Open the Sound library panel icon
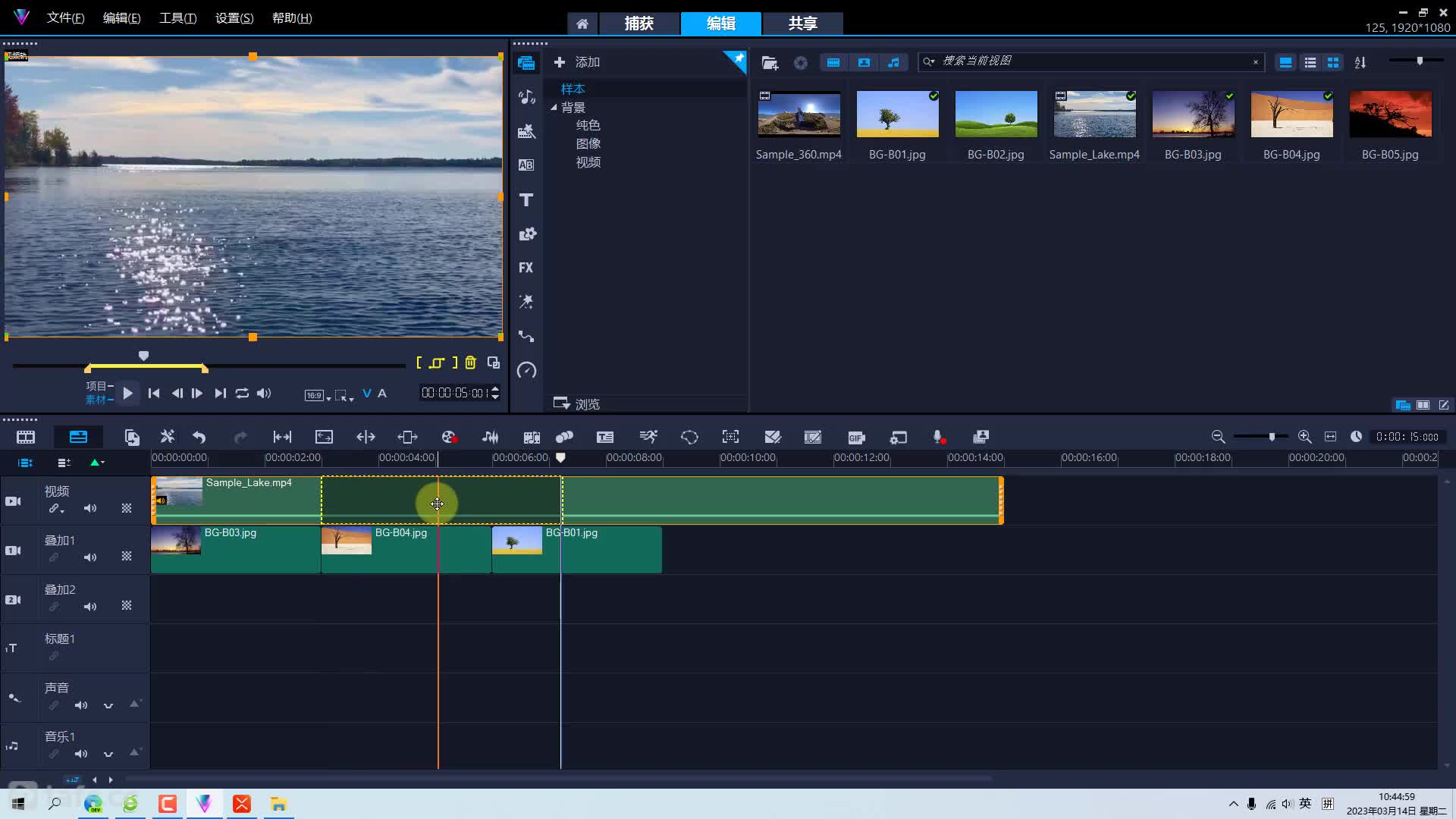 (526, 97)
